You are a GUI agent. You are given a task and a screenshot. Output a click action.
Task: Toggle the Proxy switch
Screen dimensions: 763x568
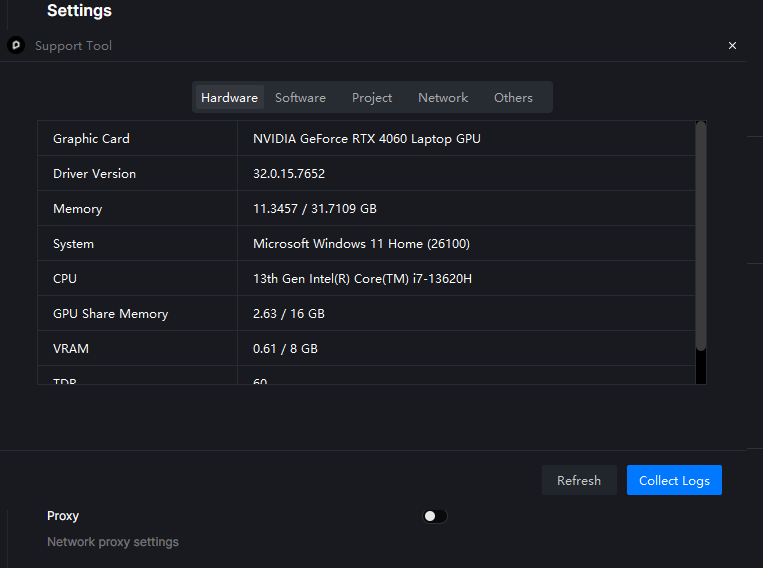435,516
